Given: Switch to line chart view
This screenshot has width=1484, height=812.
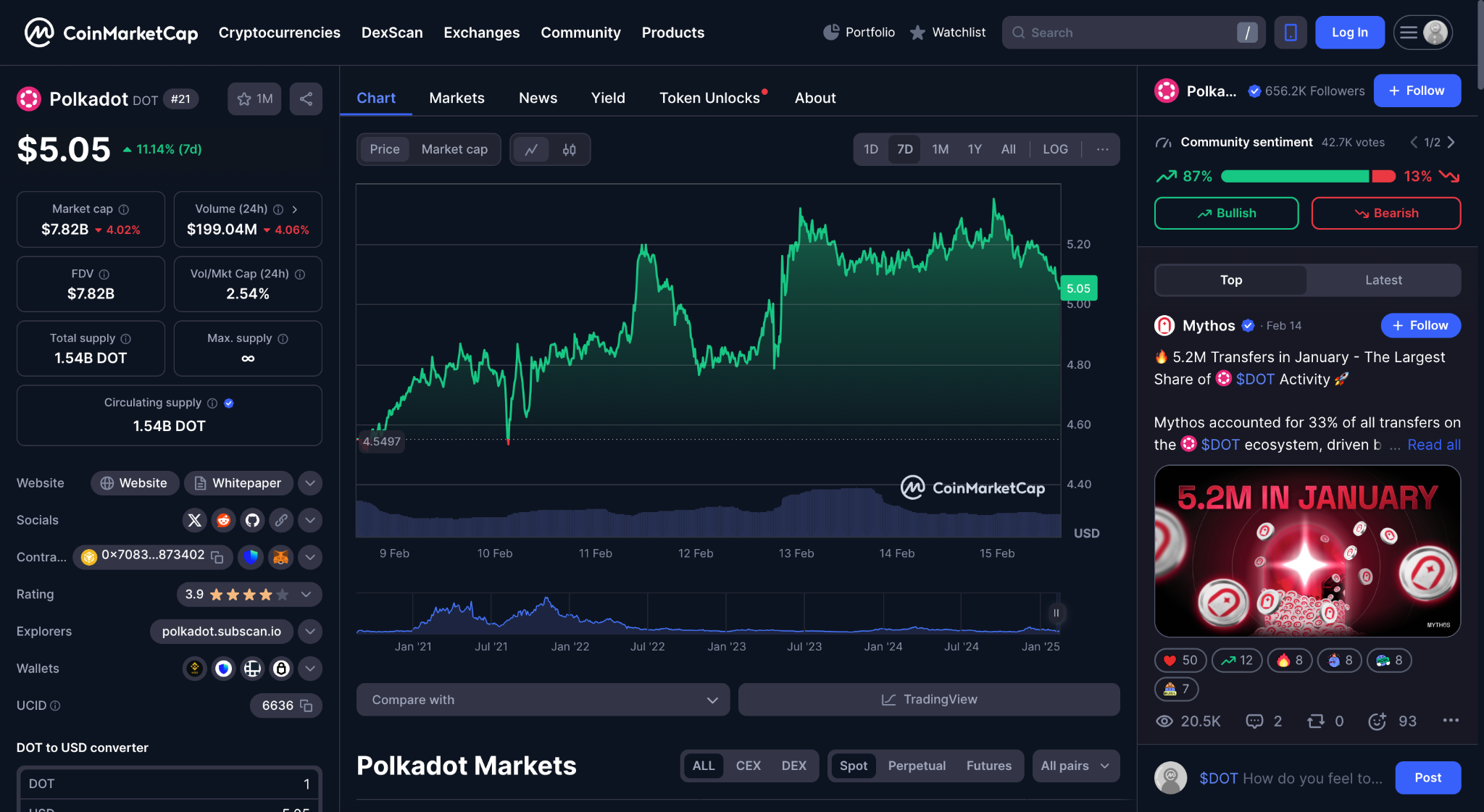Looking at the screenshot, I should pyautogui.click(x=531, y=149).
